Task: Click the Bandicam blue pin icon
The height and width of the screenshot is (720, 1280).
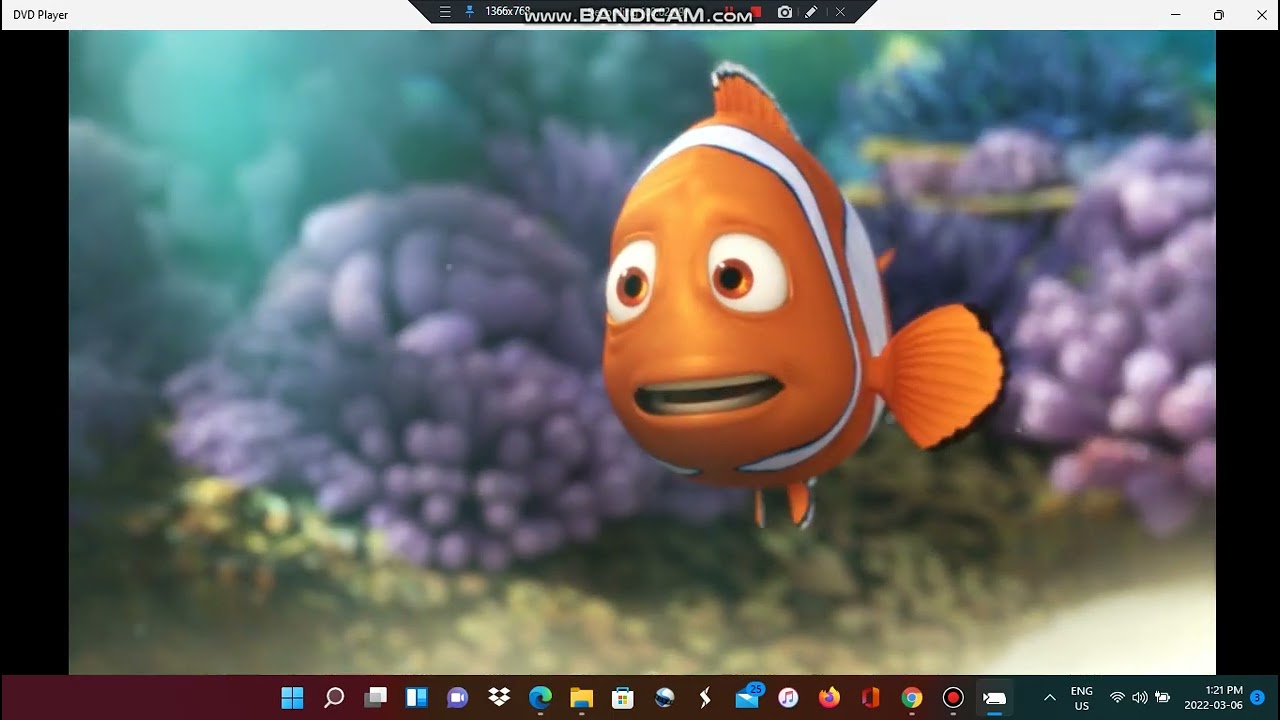Action: coord(468,12)
